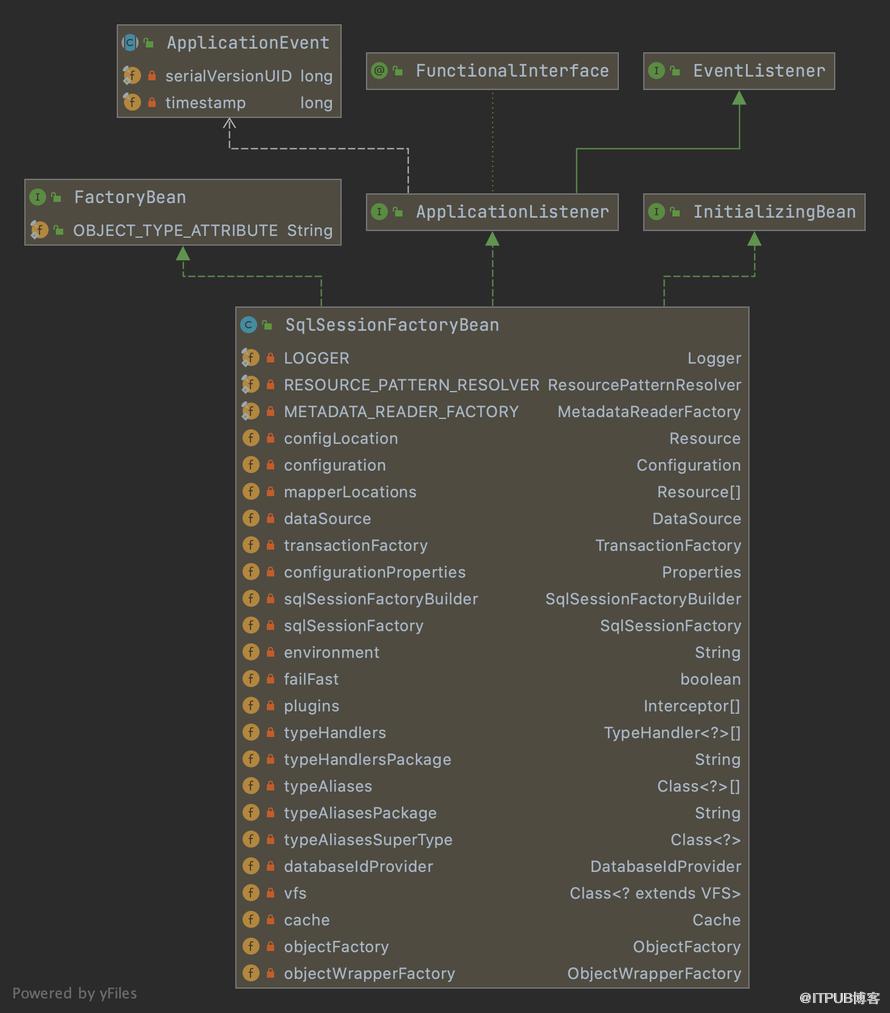Click the class icon beside ApplicationEvent
890x1013 pixels.
point(130,43)
